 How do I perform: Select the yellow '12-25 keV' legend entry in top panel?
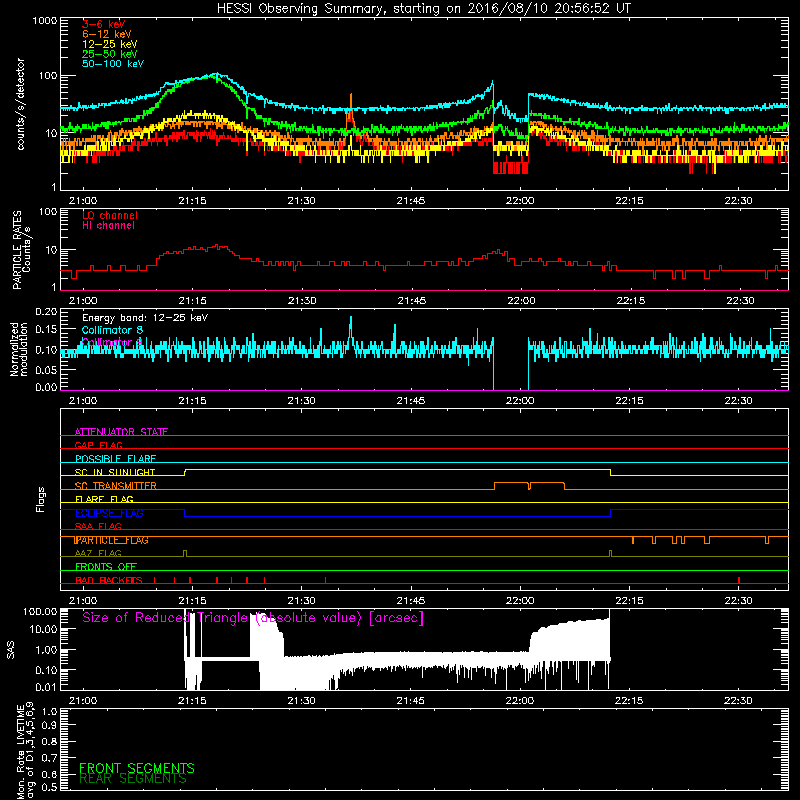pos(109,44)
